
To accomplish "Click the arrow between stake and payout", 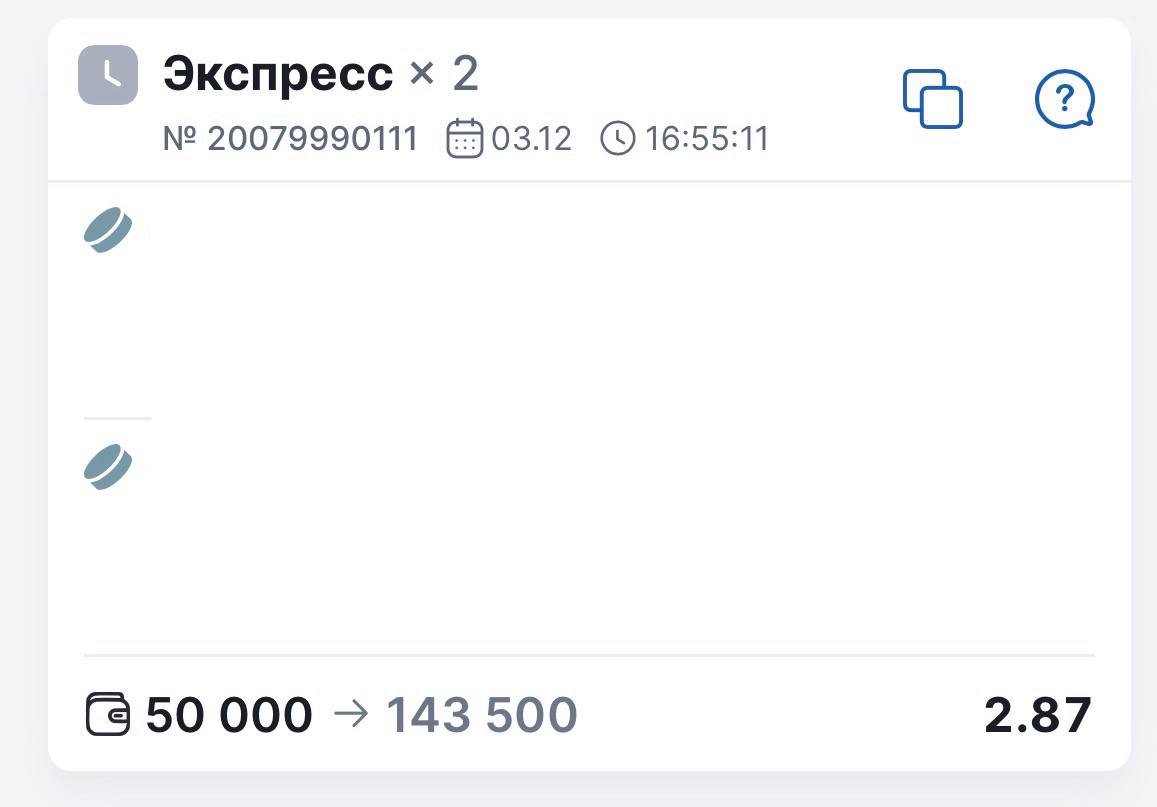I will click(x=349, y=715).
